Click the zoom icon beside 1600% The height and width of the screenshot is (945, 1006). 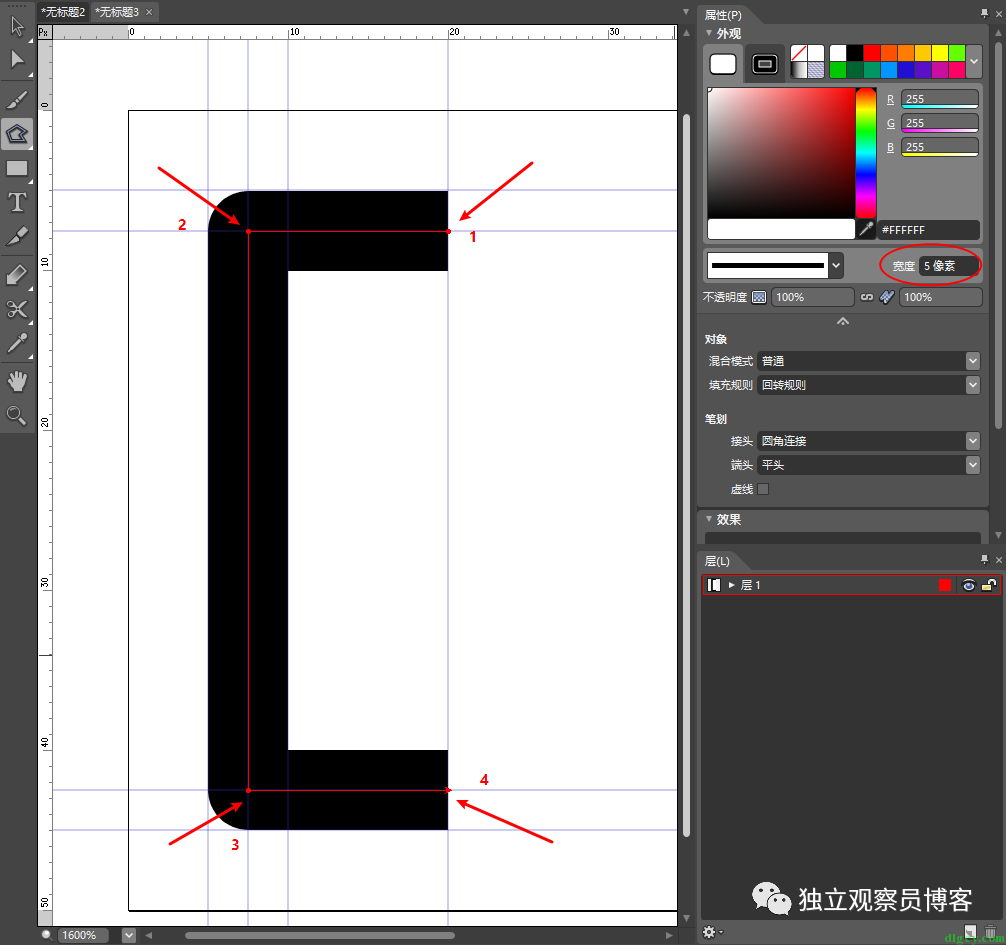tap(46, 935)
